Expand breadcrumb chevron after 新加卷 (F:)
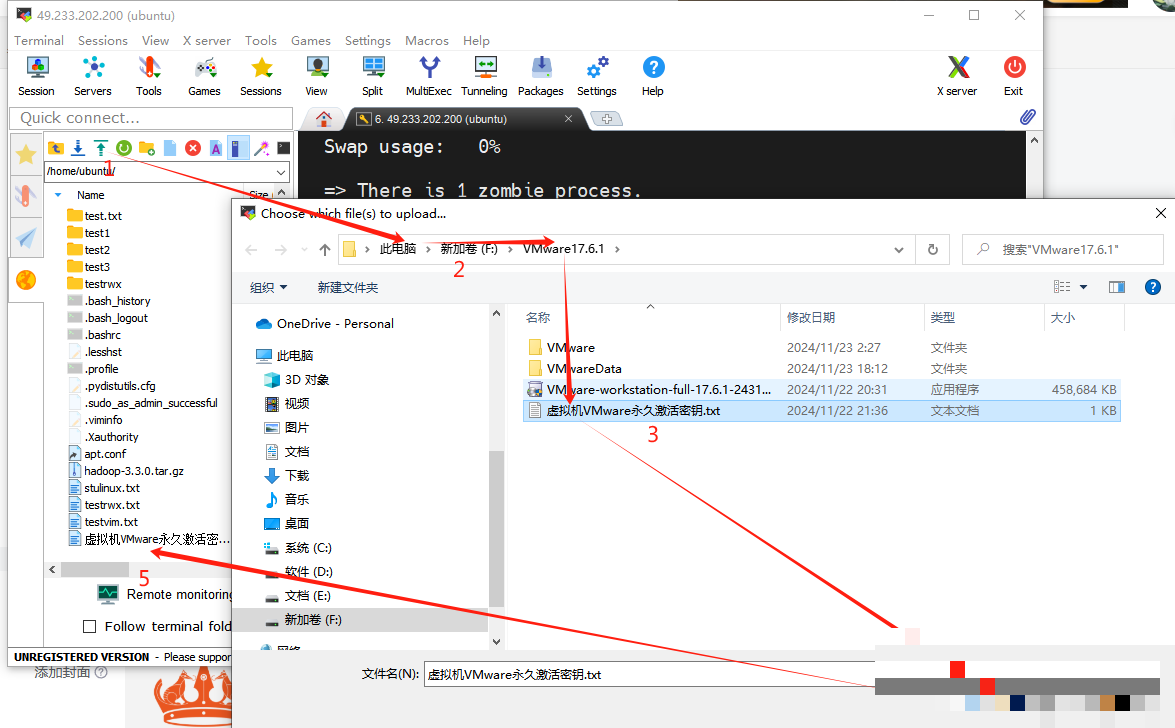 (510, 249)
